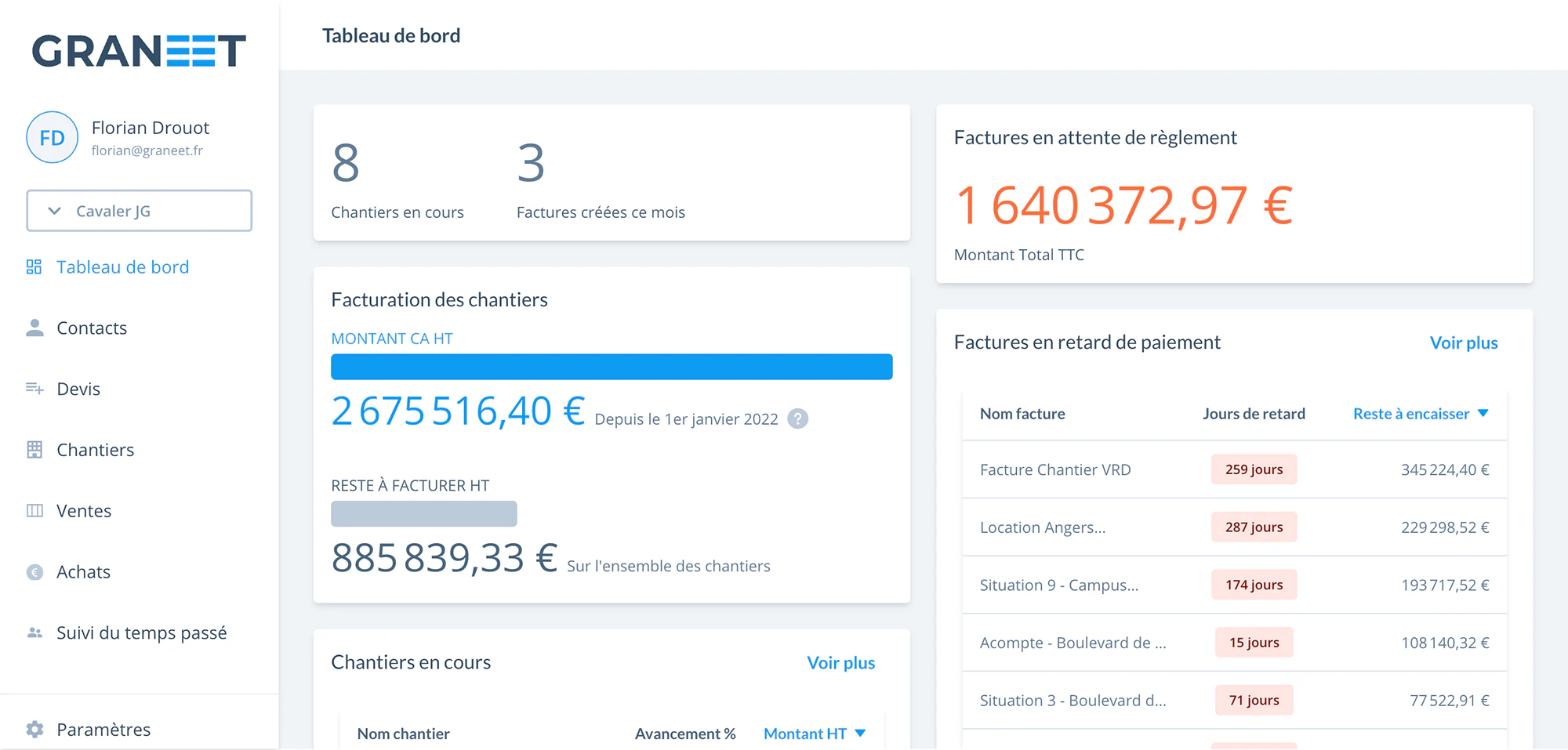Click the Devis list-plus icon
Image resolution: width=1568 pixels, height=750 pixels.
coord(34,389)
